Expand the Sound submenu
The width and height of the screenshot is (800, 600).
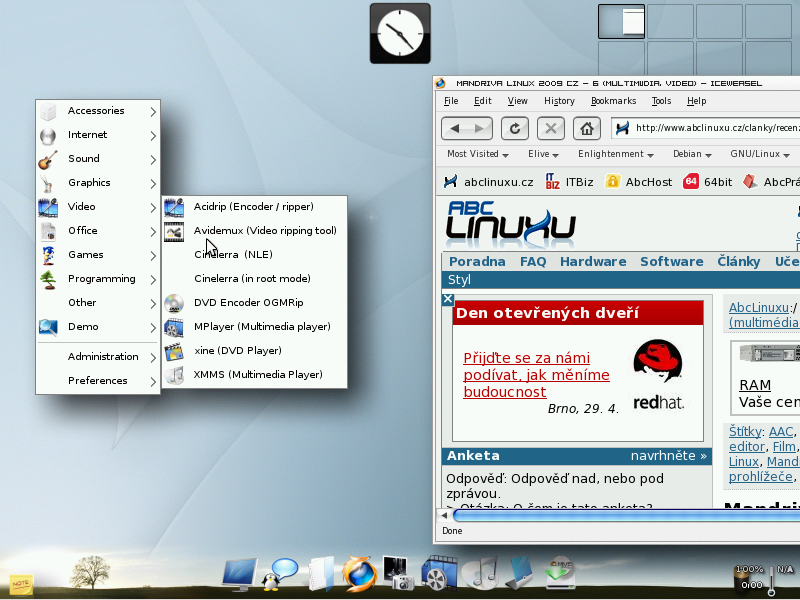click(x=98, y=159)
